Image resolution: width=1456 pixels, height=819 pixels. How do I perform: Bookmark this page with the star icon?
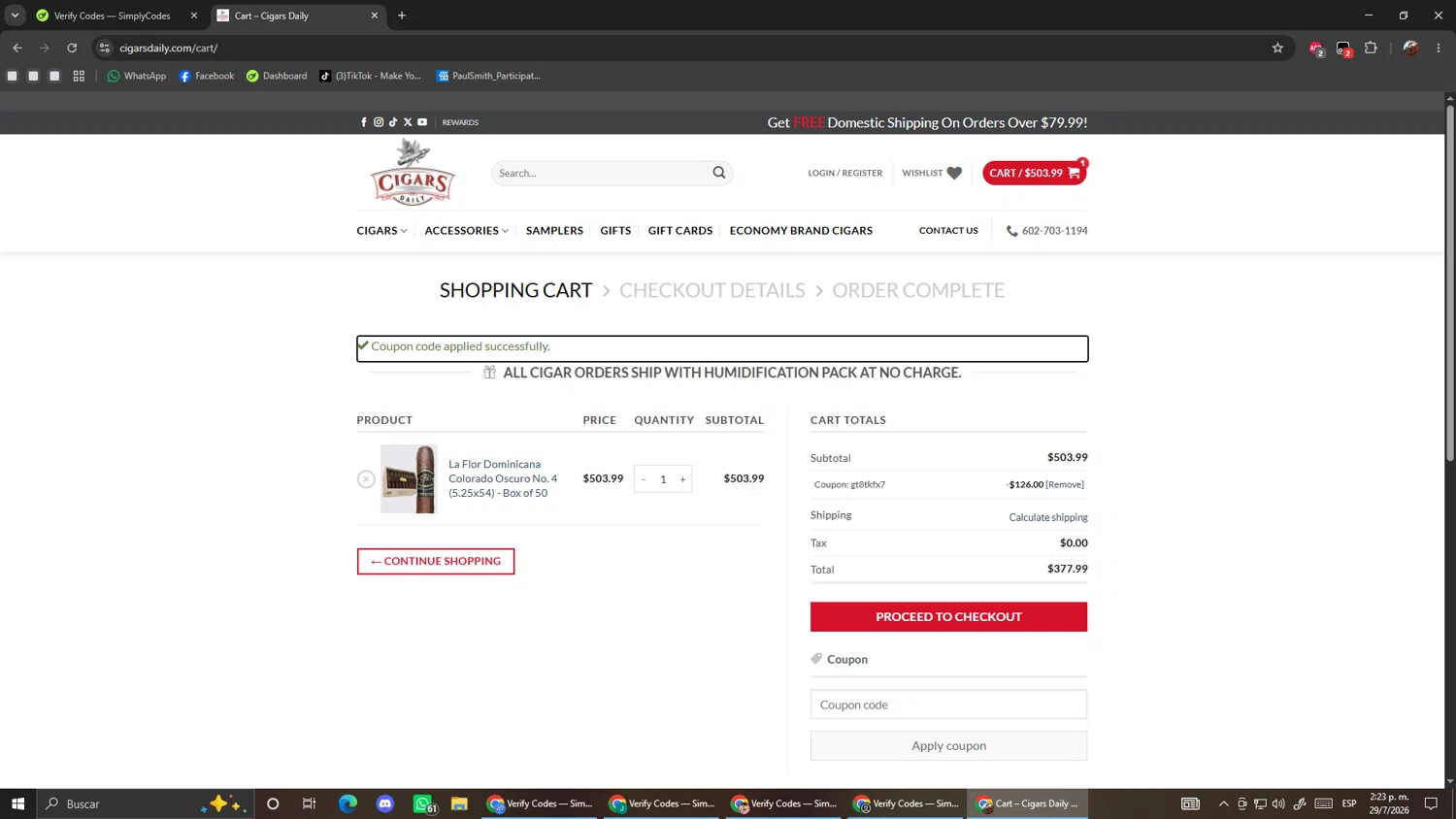click(1277, 48)
